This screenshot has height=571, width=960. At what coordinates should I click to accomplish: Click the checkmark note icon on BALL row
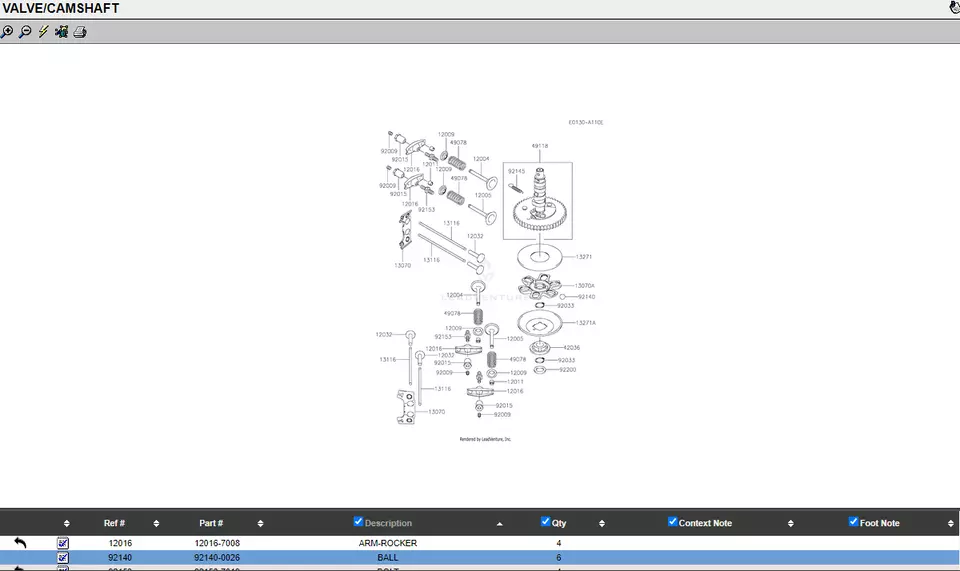tap(63, 557)
